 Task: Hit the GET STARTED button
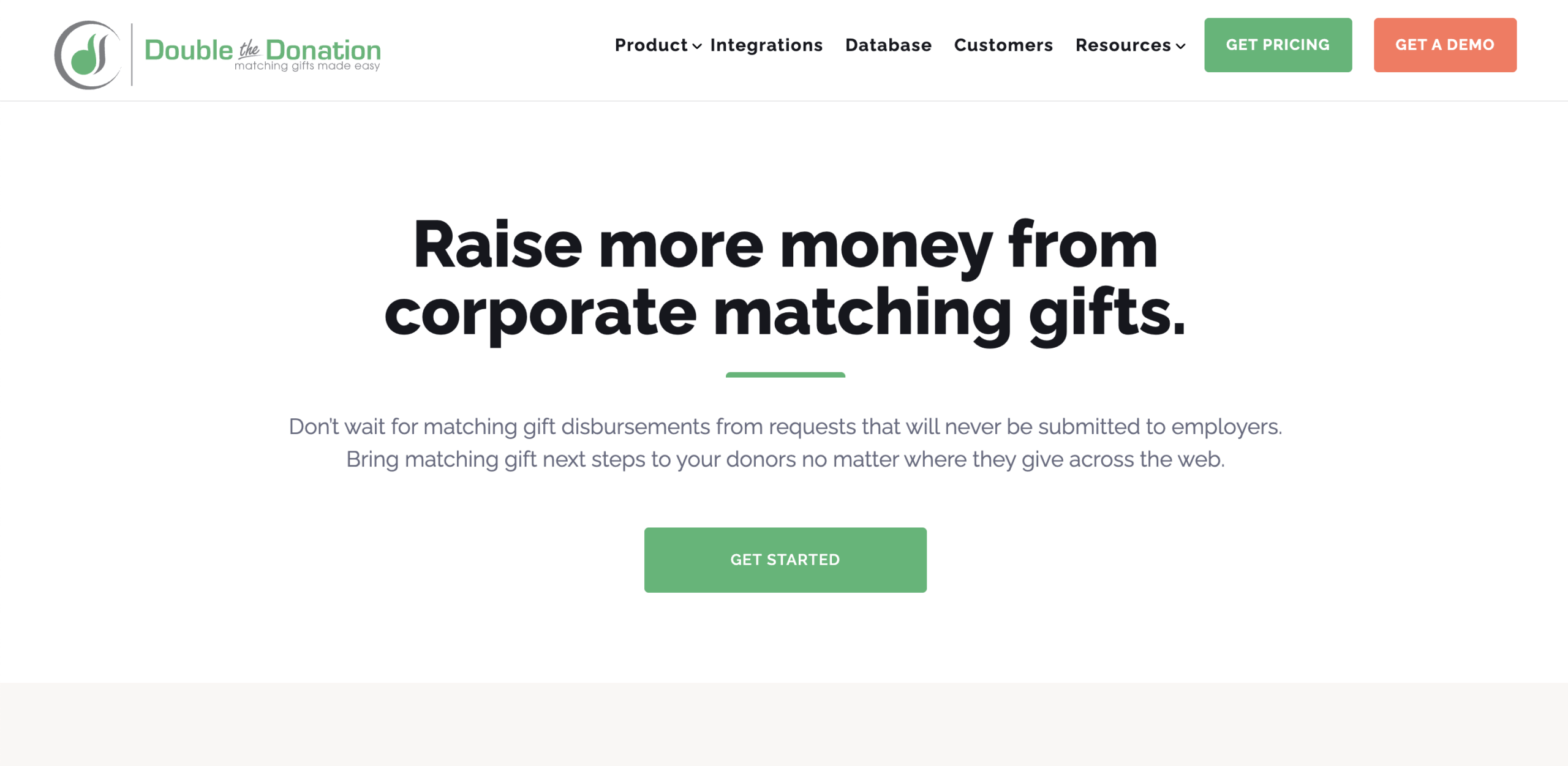tap(785, 560)
